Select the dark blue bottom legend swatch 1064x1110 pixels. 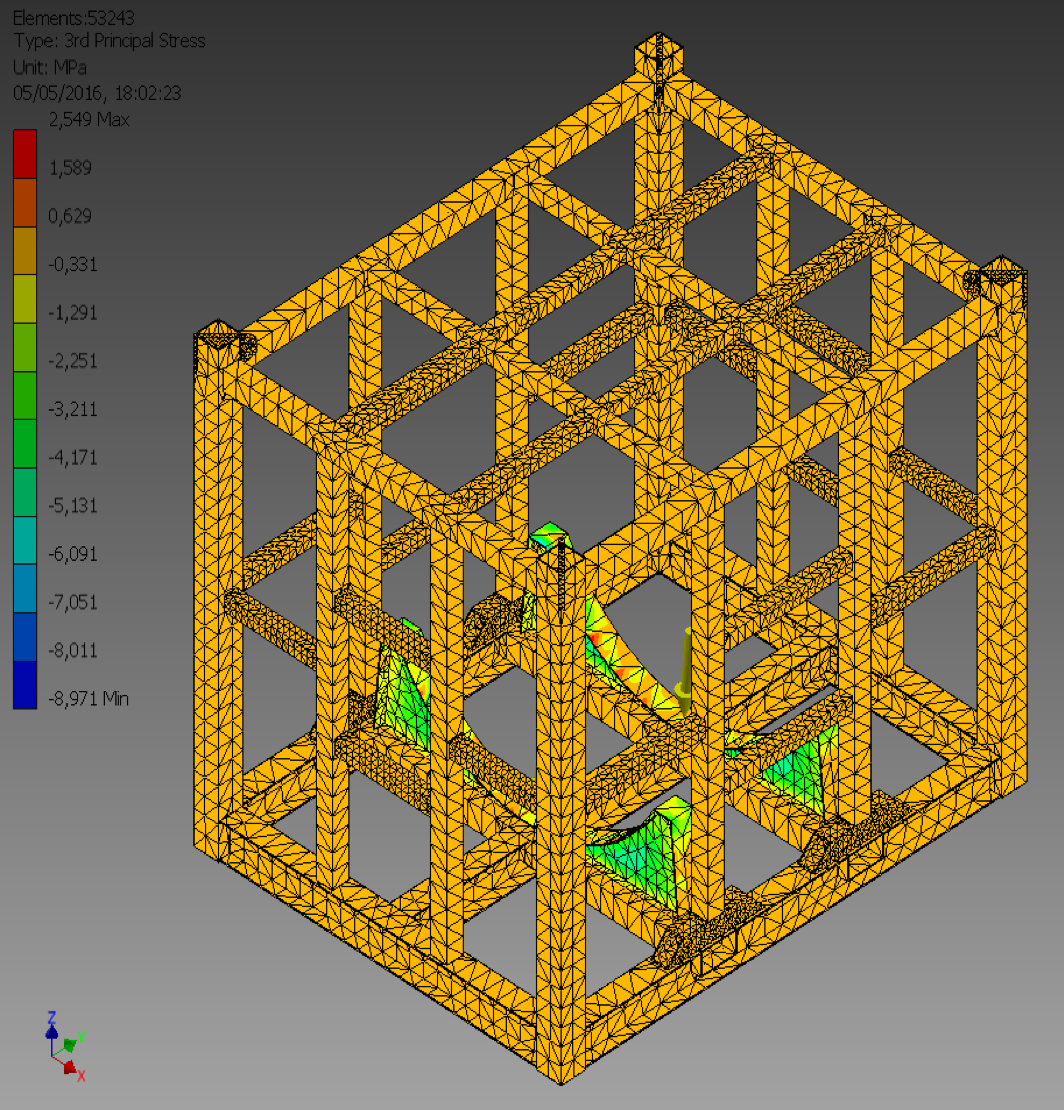25,685
